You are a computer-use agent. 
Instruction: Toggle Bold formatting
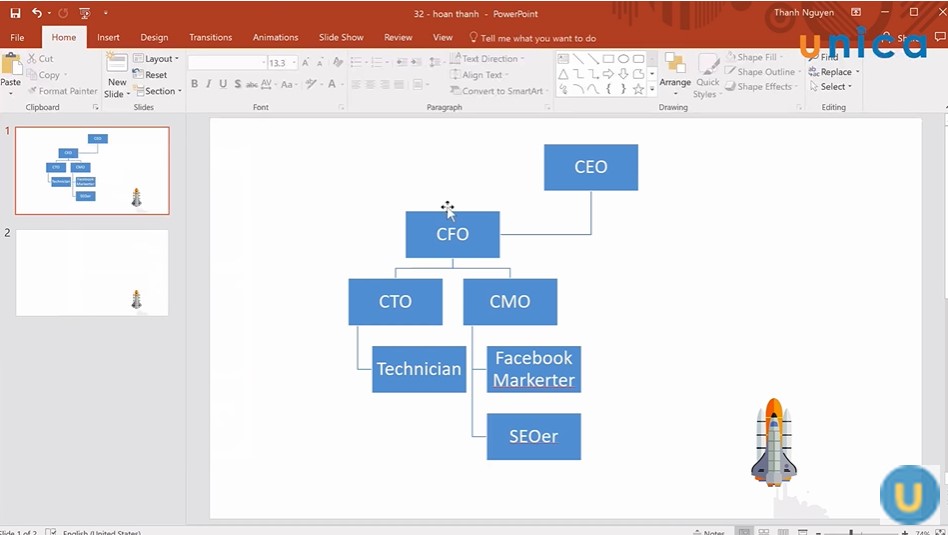tap(194, 84)
